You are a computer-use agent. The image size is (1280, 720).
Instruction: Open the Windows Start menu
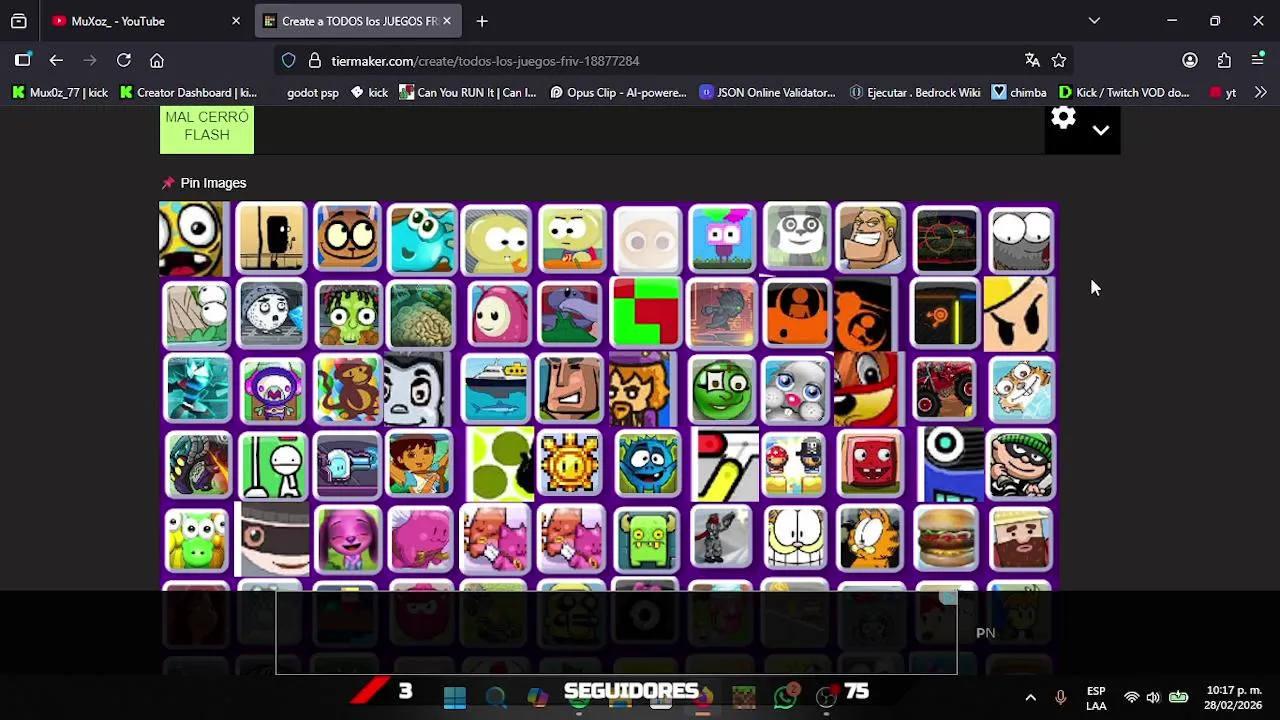[x=454, y=697]
